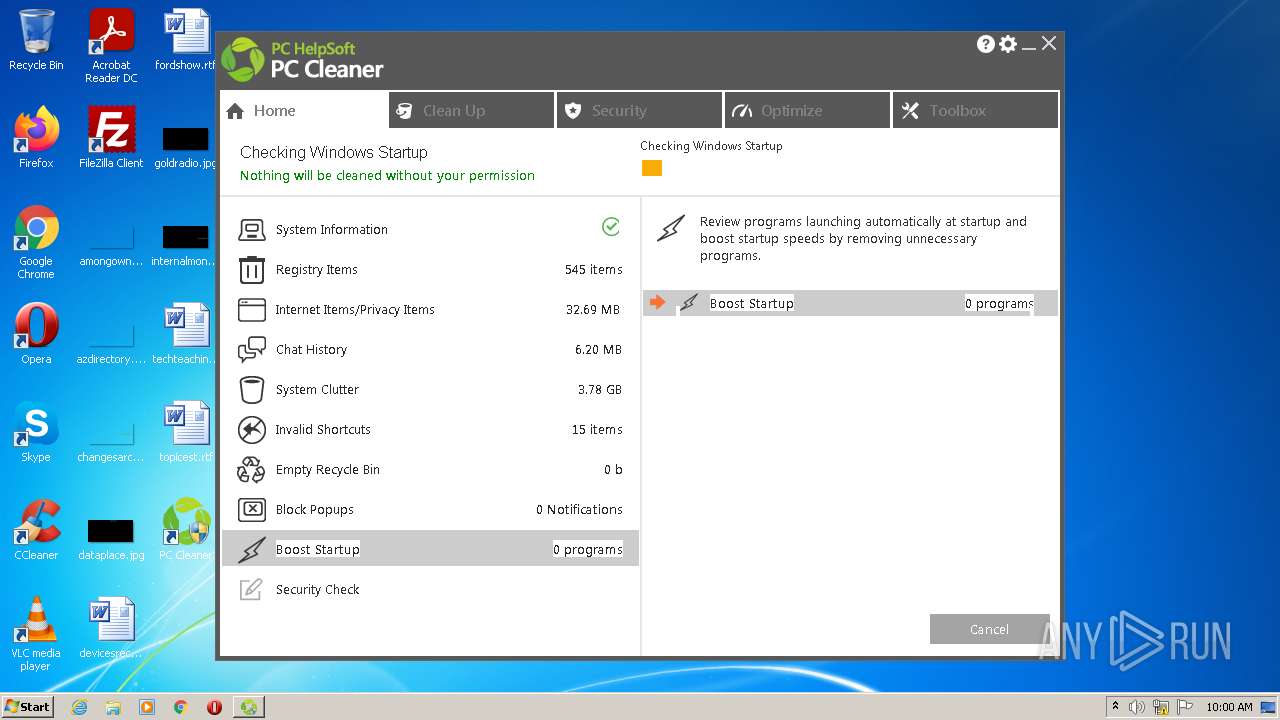Image resolution: width=1280 pixels, height=720 pixels.
Task: Open Windows Explorer from the taskbar
Action: click(x=113, y=707)
